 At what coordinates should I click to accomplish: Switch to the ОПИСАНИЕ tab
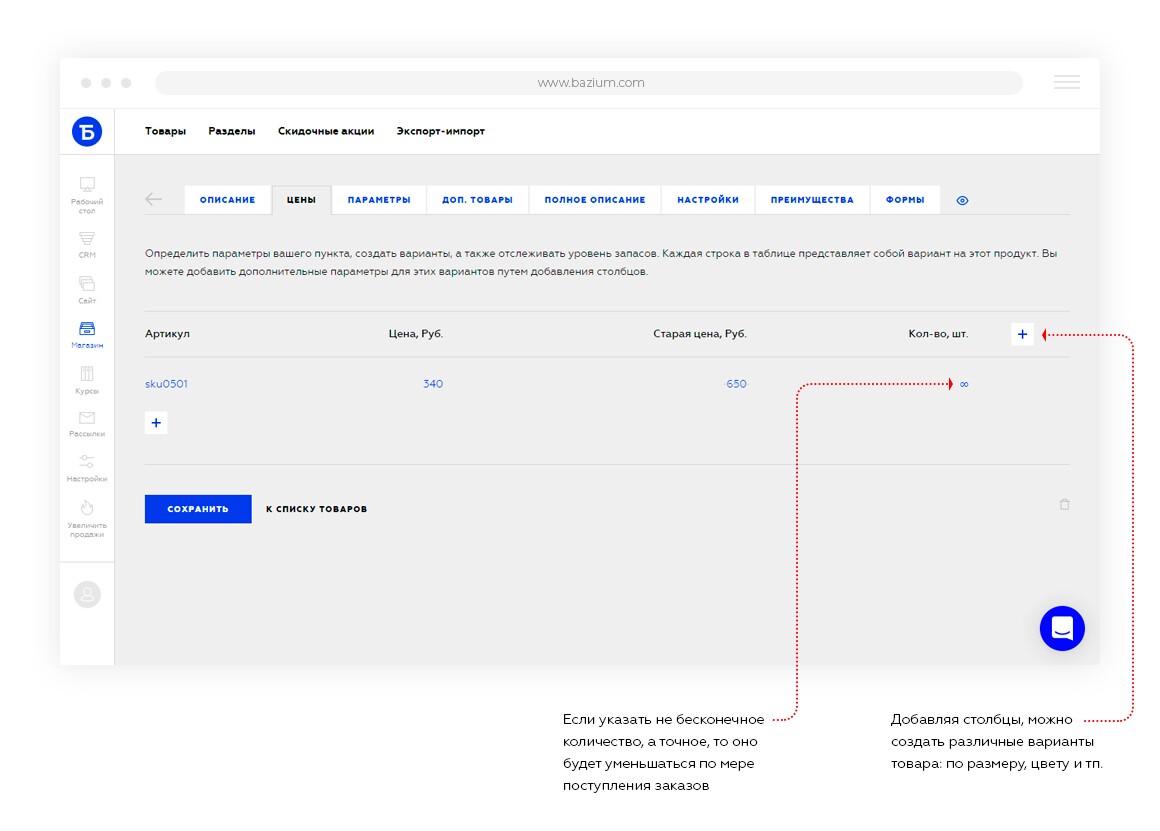coord(227,200)
